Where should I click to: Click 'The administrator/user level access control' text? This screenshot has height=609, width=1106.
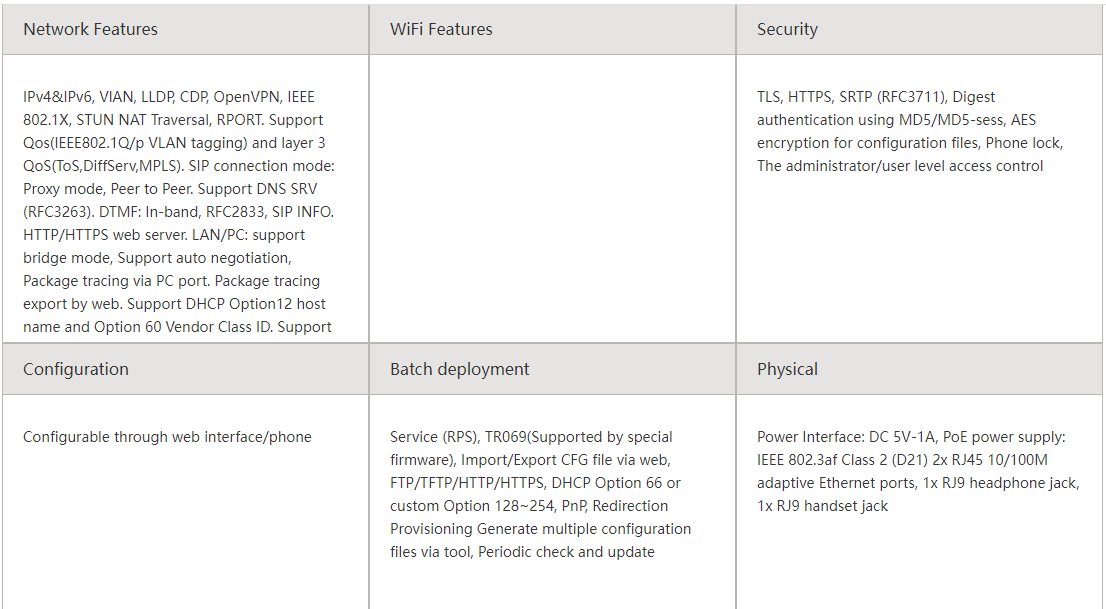pos(900,166)
